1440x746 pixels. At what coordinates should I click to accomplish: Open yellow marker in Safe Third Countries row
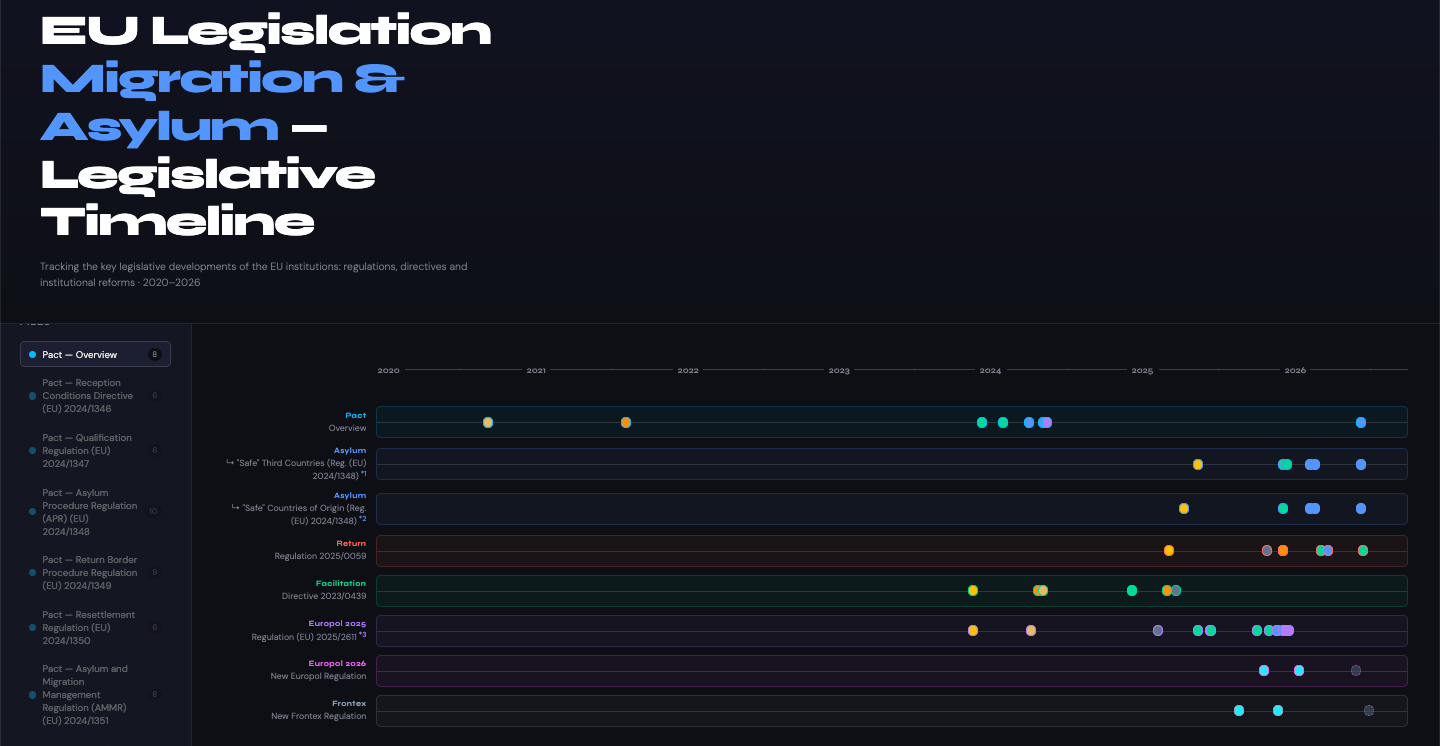pos(1198,464)
